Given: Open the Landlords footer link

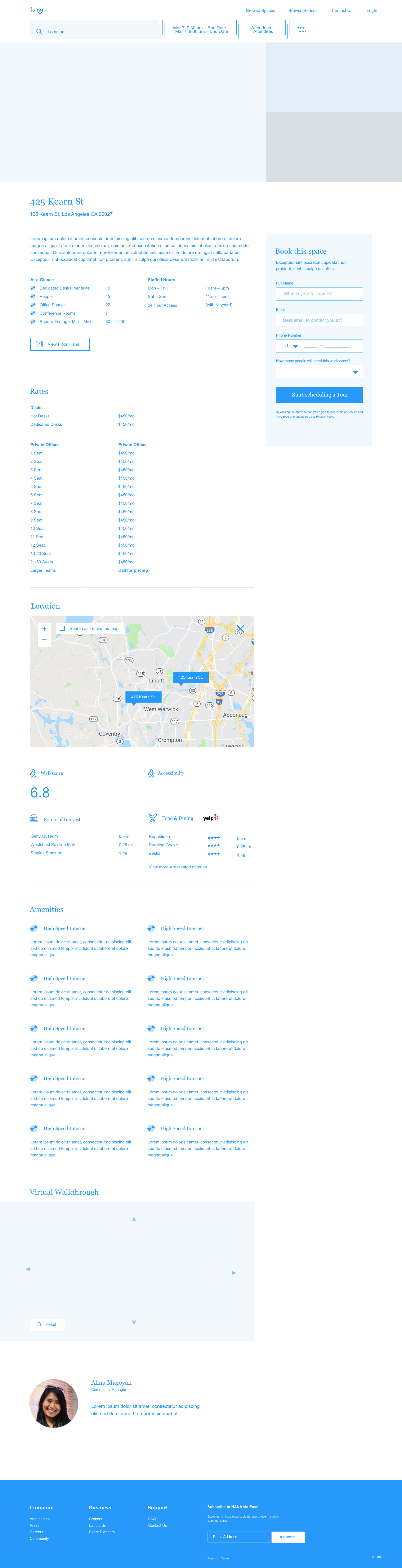Looking at the screenshot, I should click(97, 1525).
